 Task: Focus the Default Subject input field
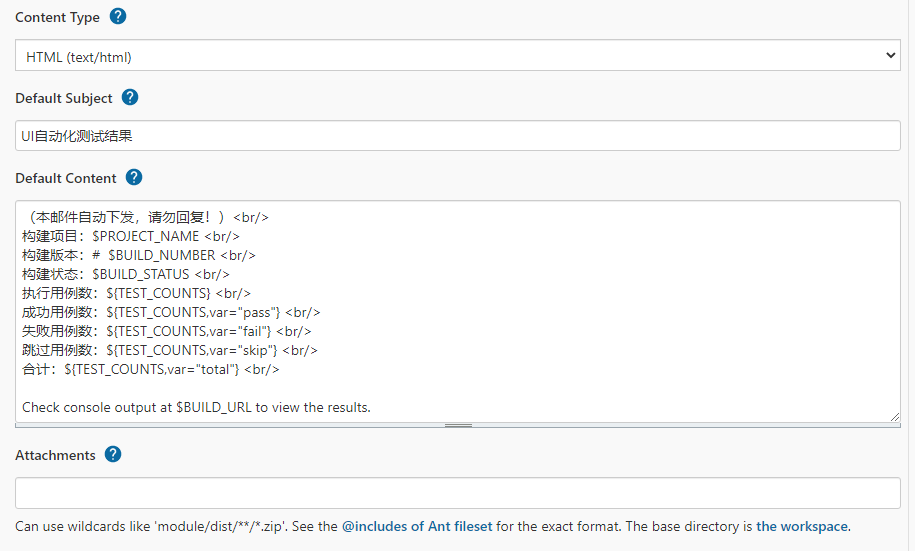(x=457, y=136)
